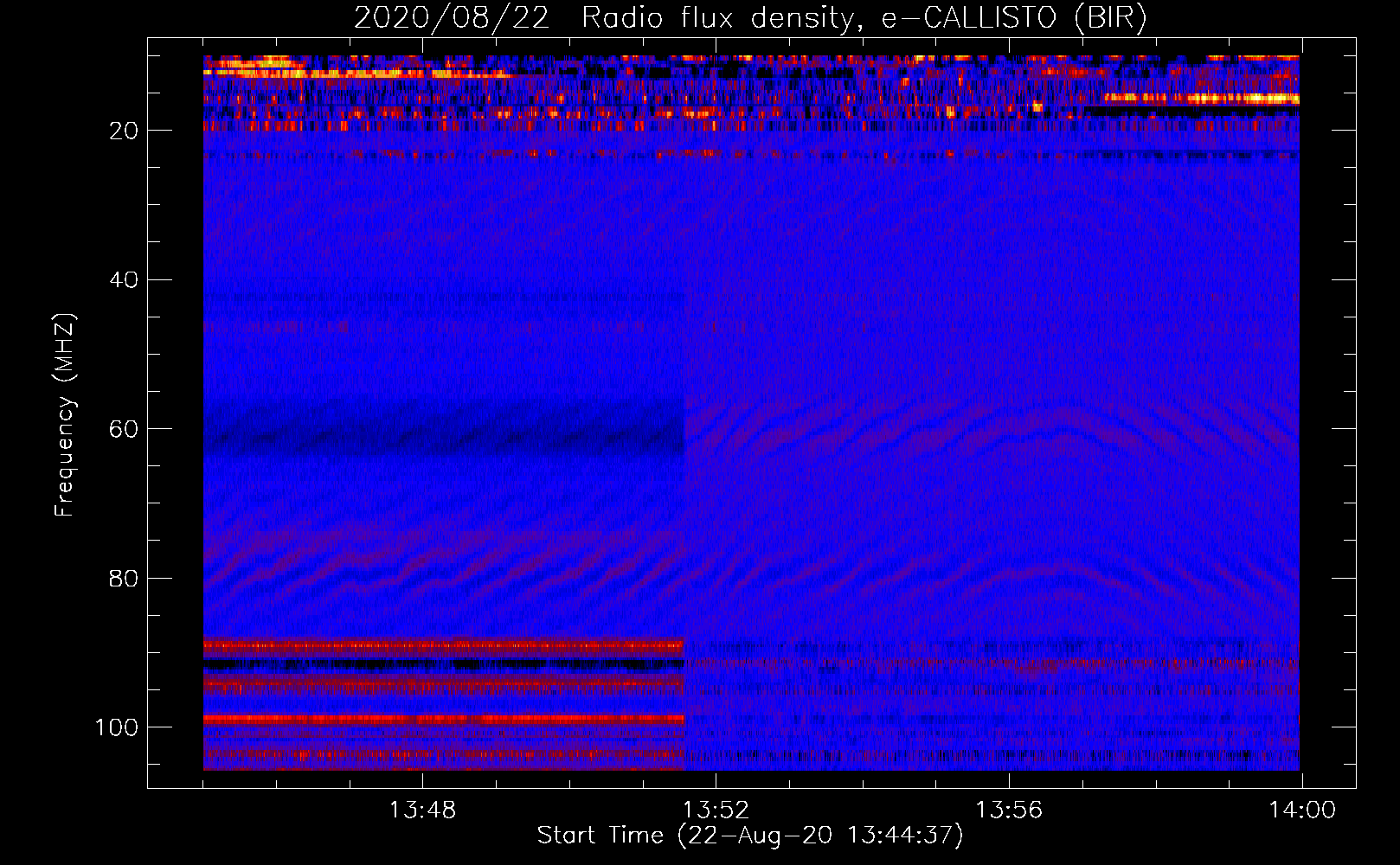
Task: Click the 100 frequency tick label
Action: coord(117,727)
